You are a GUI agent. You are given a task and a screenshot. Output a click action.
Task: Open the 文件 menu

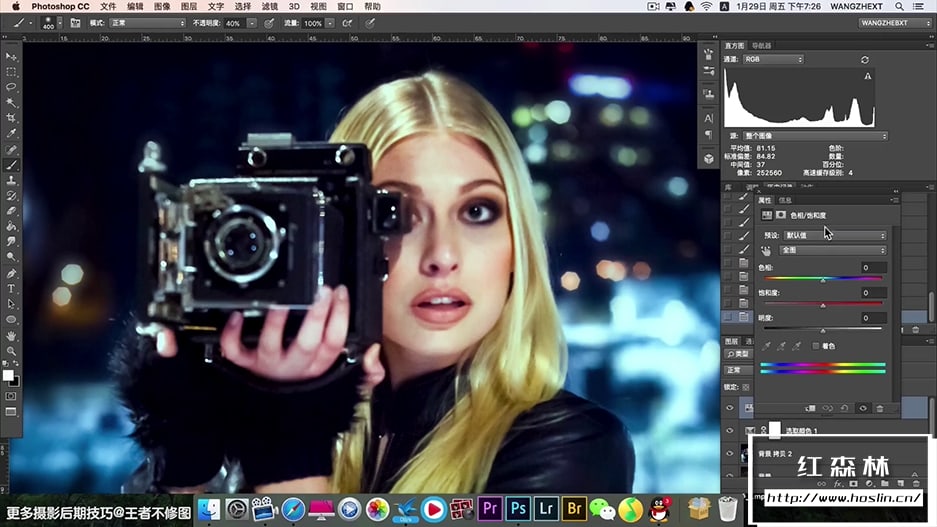tap(108, 6)
